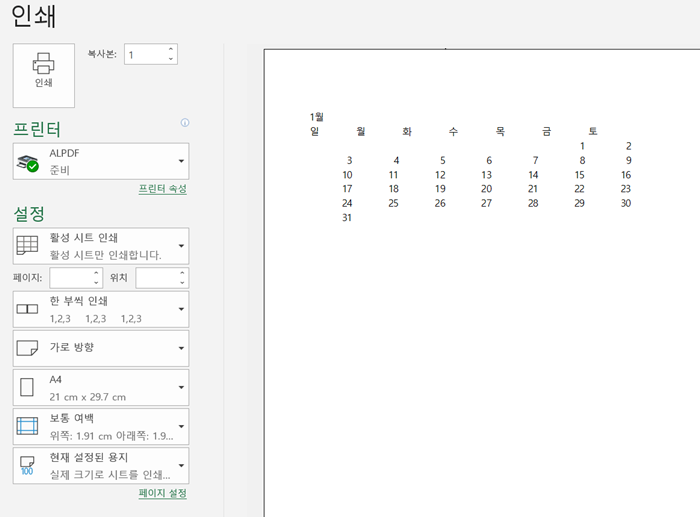Open 활성 시트 인쇄 dropdown
Screen dimensions: 700x517
point(101,246)
